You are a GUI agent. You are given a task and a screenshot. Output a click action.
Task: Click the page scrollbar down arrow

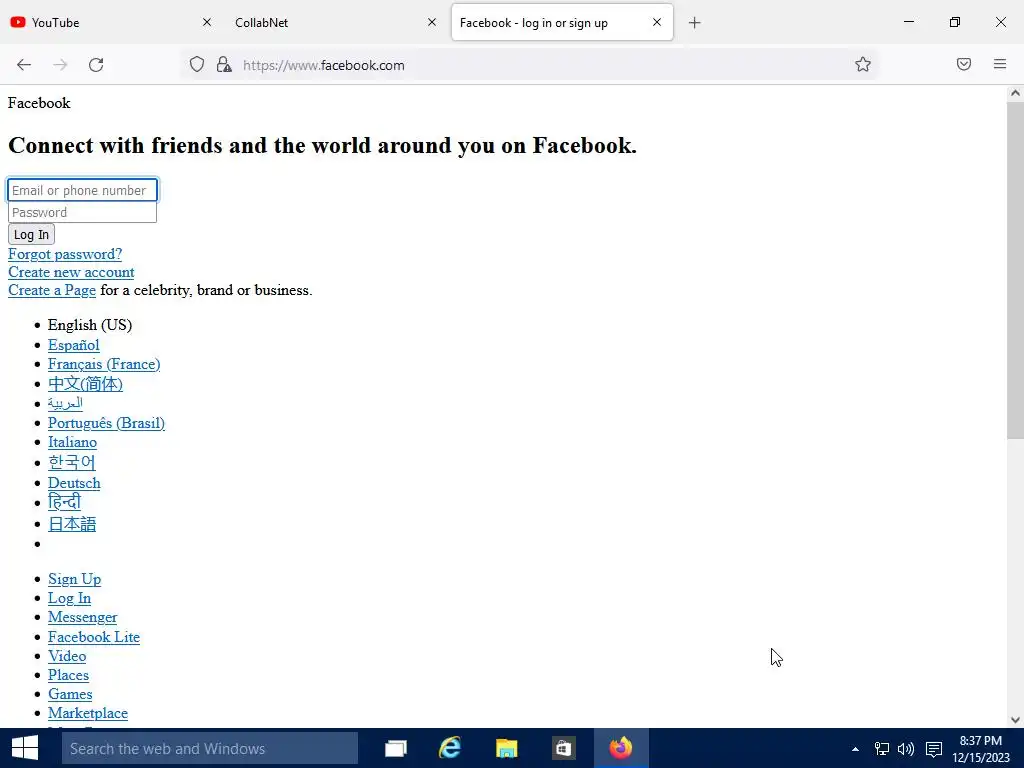pos(1015,720)
